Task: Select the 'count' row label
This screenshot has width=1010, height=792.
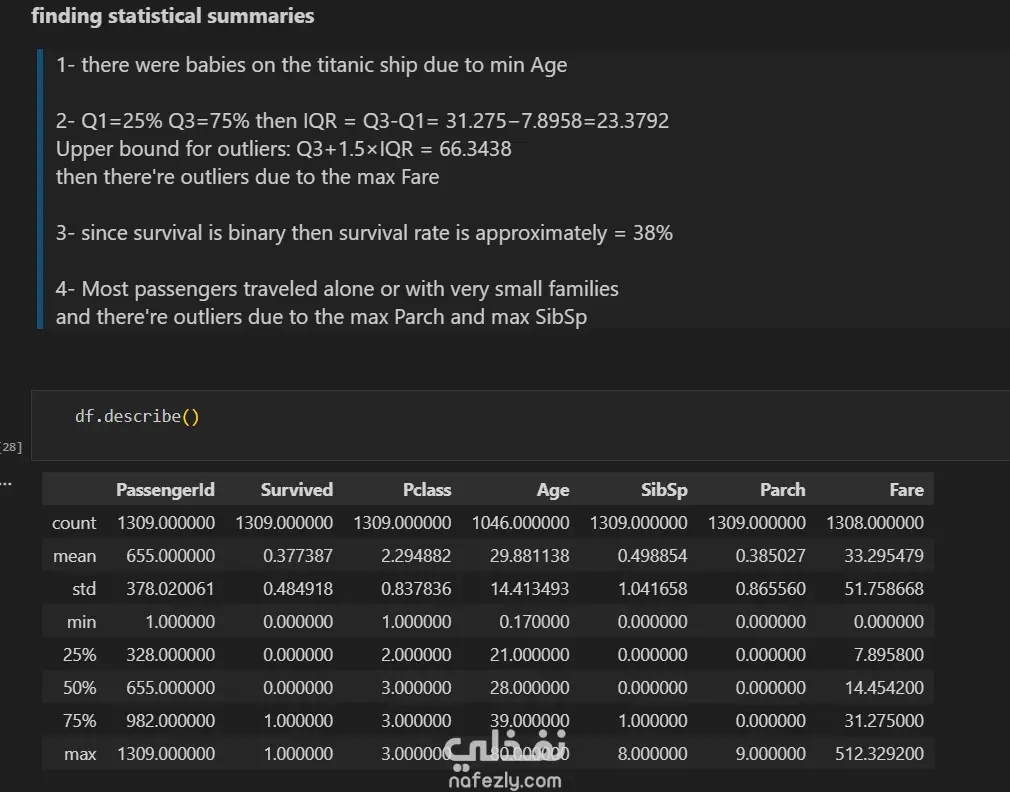Action: click(x=74, y=523)
